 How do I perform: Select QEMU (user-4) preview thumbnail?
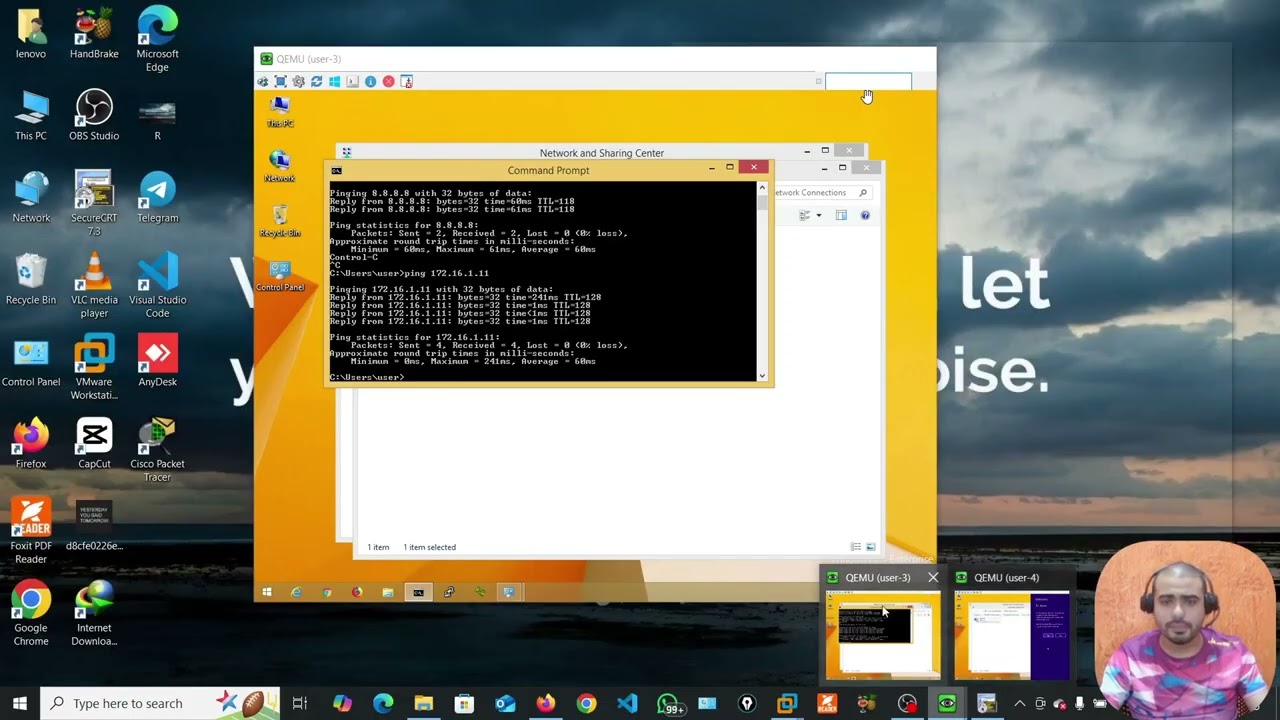[x=1011, y=634]
